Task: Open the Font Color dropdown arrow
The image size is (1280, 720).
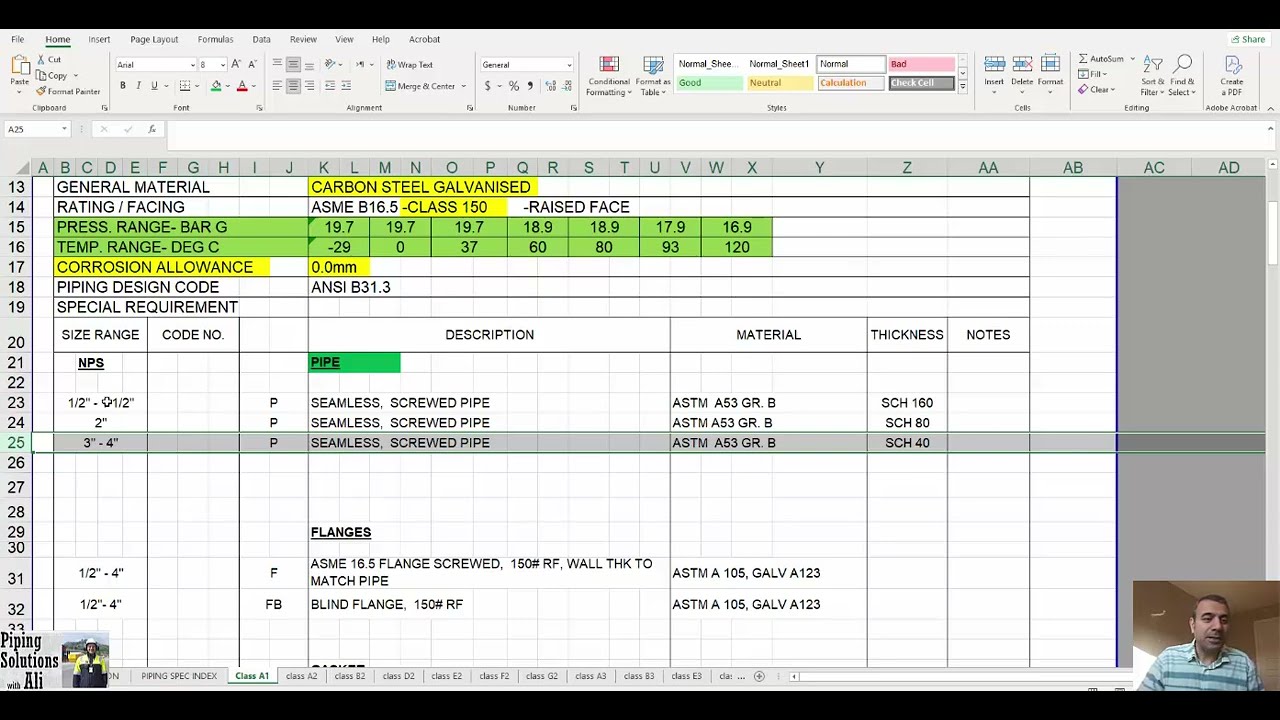Action: tap(253, 86)
